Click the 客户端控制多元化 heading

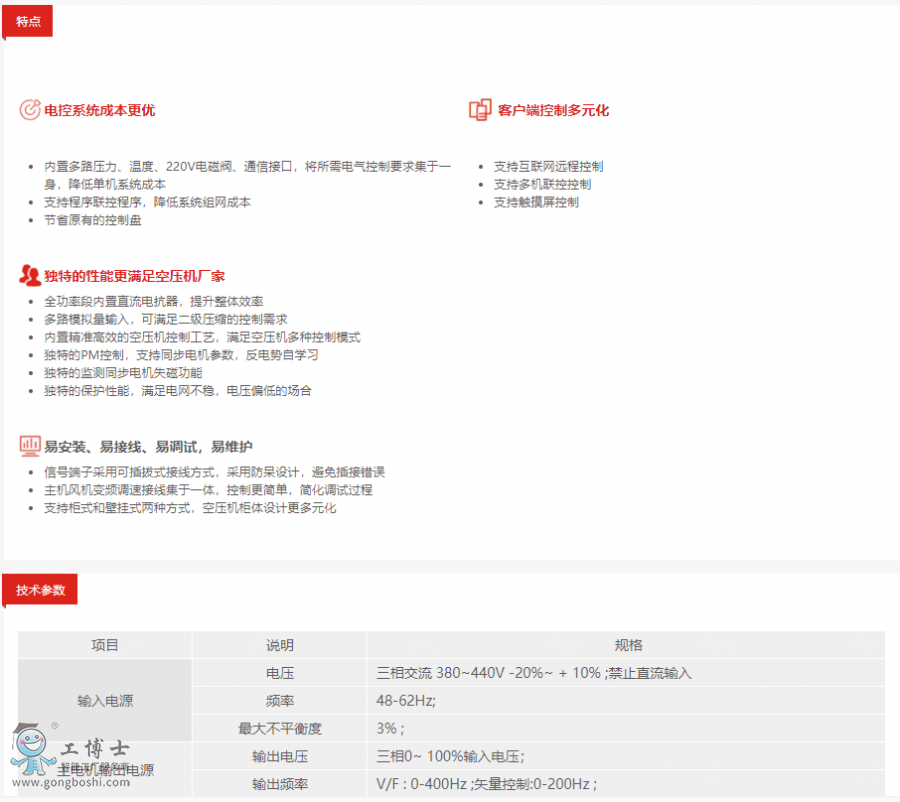[x=553, y=111]
